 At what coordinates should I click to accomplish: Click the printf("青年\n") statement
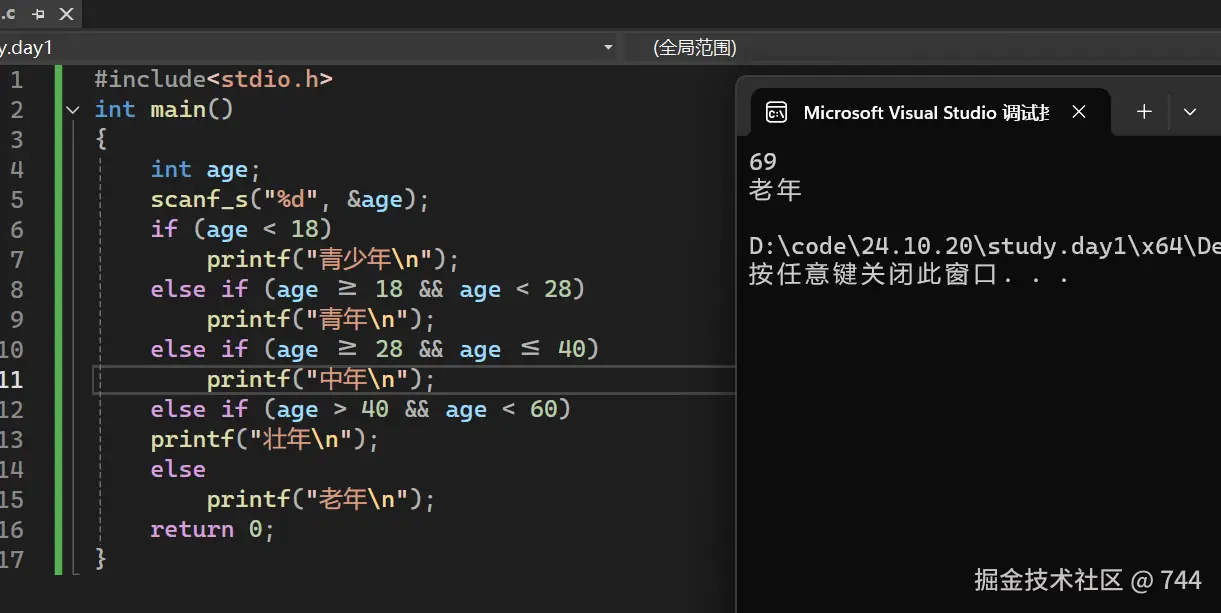322,319
